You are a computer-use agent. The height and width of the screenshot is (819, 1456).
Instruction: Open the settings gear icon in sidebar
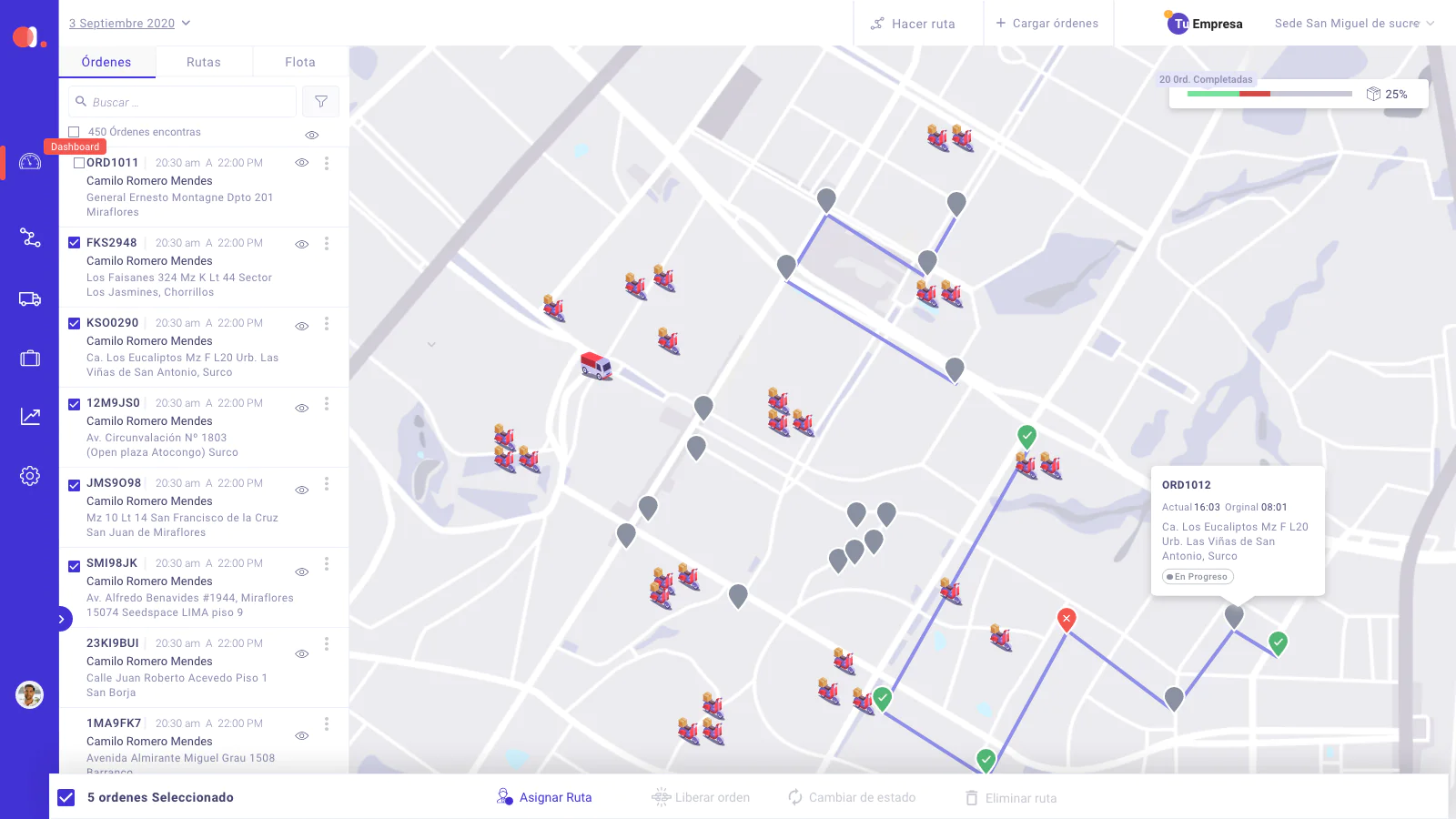(30, 476)
